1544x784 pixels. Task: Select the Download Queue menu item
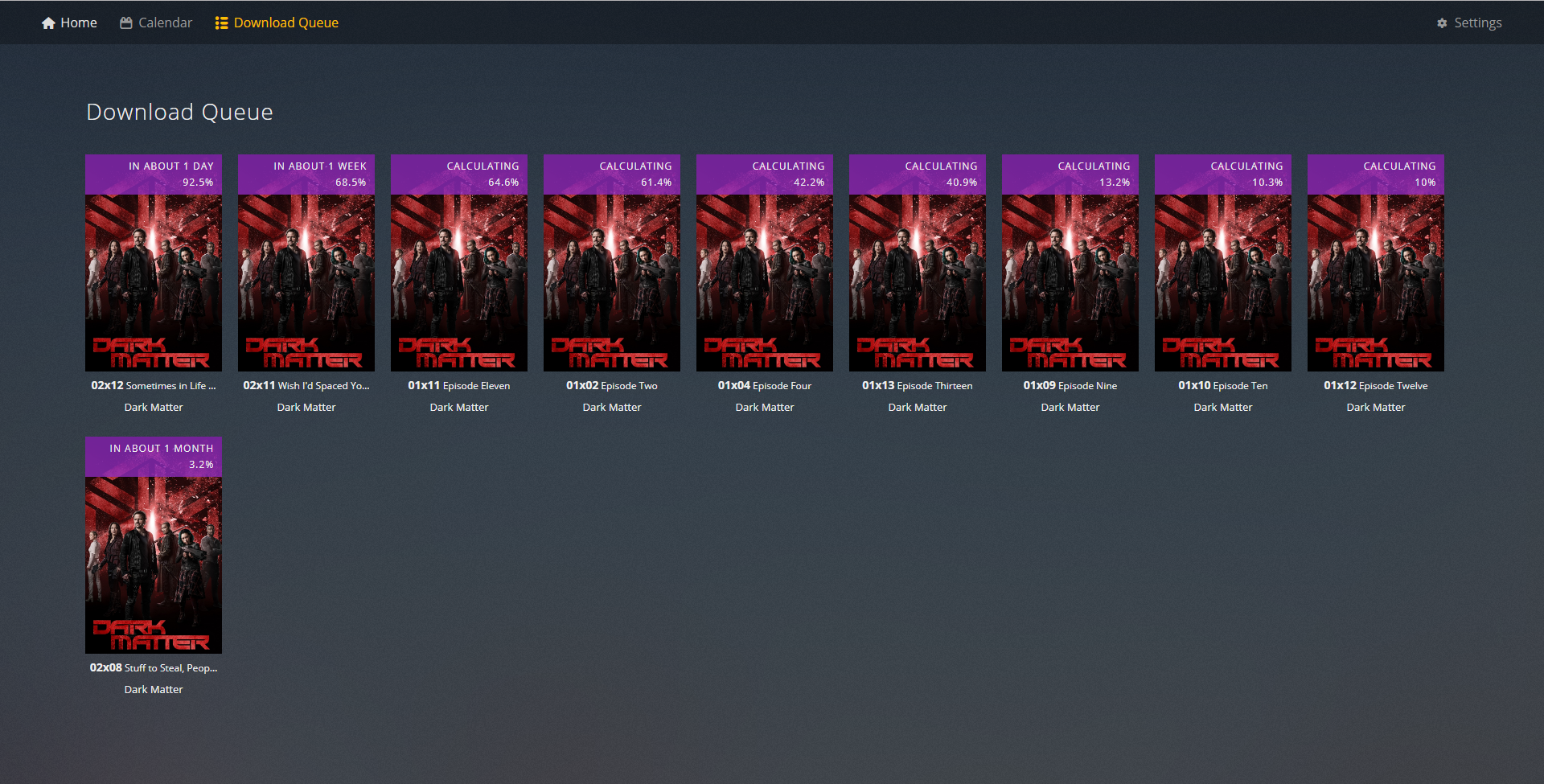pyautogui.click(x=285, y=23)
